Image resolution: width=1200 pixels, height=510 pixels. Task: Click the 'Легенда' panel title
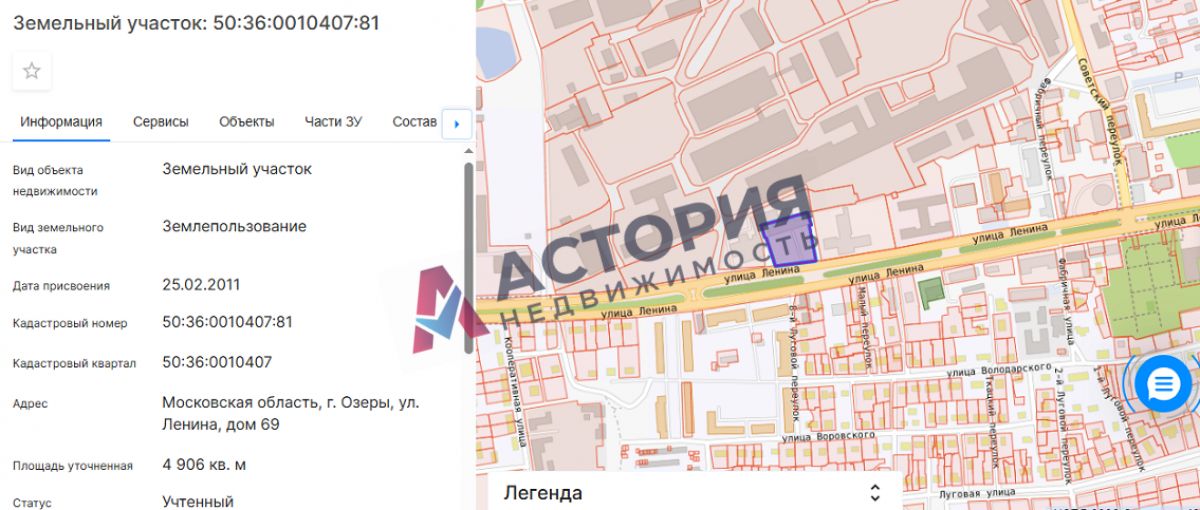point(543,493)
